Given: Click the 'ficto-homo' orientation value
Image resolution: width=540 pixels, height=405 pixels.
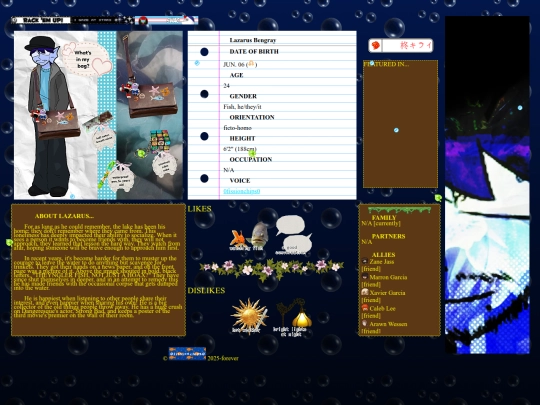Looking at the screenshot, I should pos(237,128).
